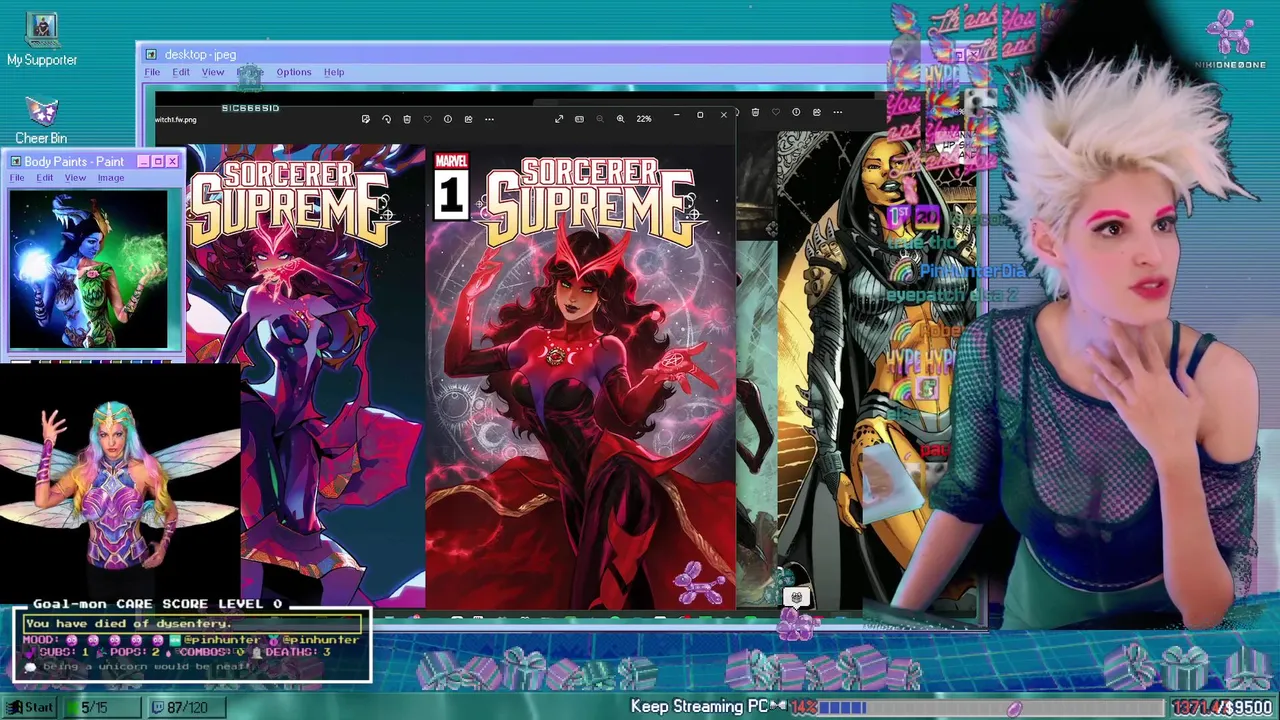Open Options menu in desktop - jpeg window
Screen dimensions: 1280x720
tap(294, 72)
